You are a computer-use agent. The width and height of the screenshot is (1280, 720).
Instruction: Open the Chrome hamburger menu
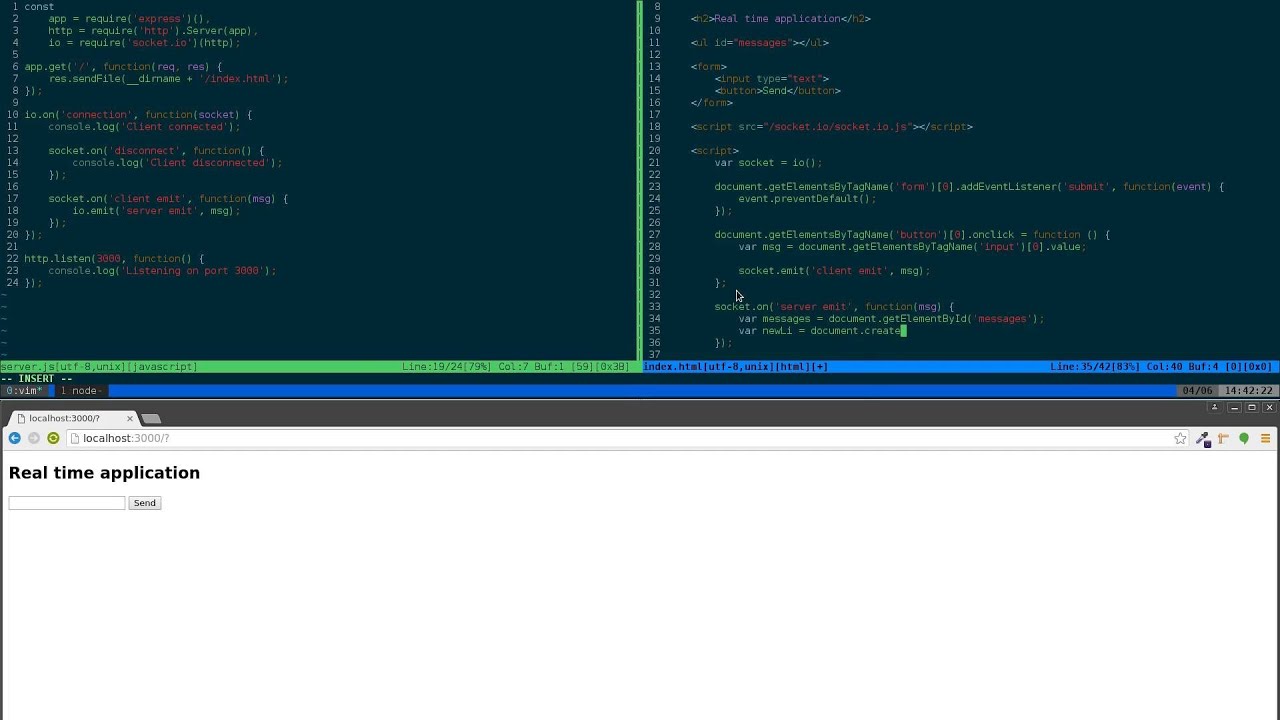(1265, 438)
